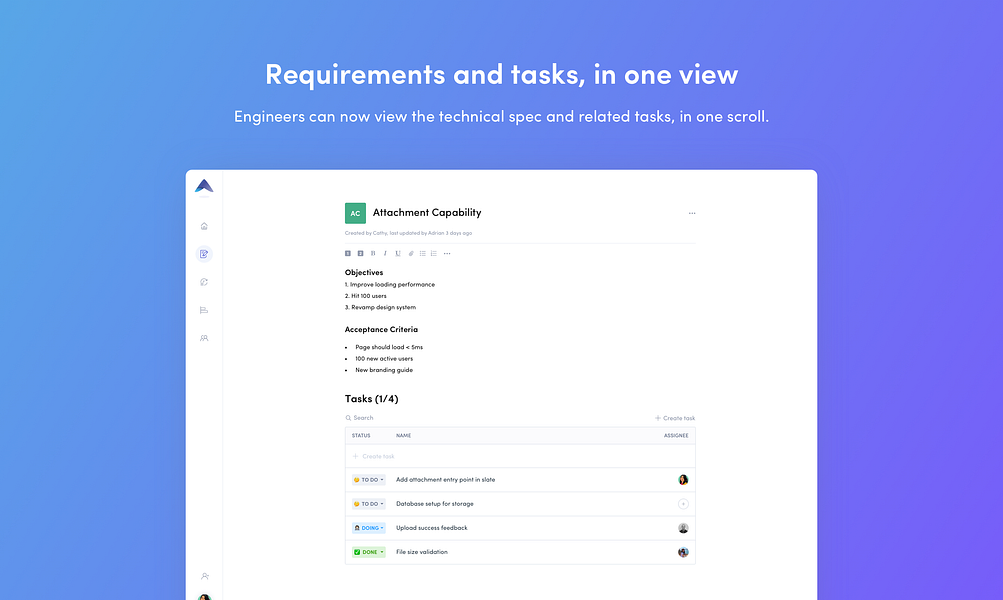
Task: Click the Acceptance Criteria heading
Action: [381, 329]
